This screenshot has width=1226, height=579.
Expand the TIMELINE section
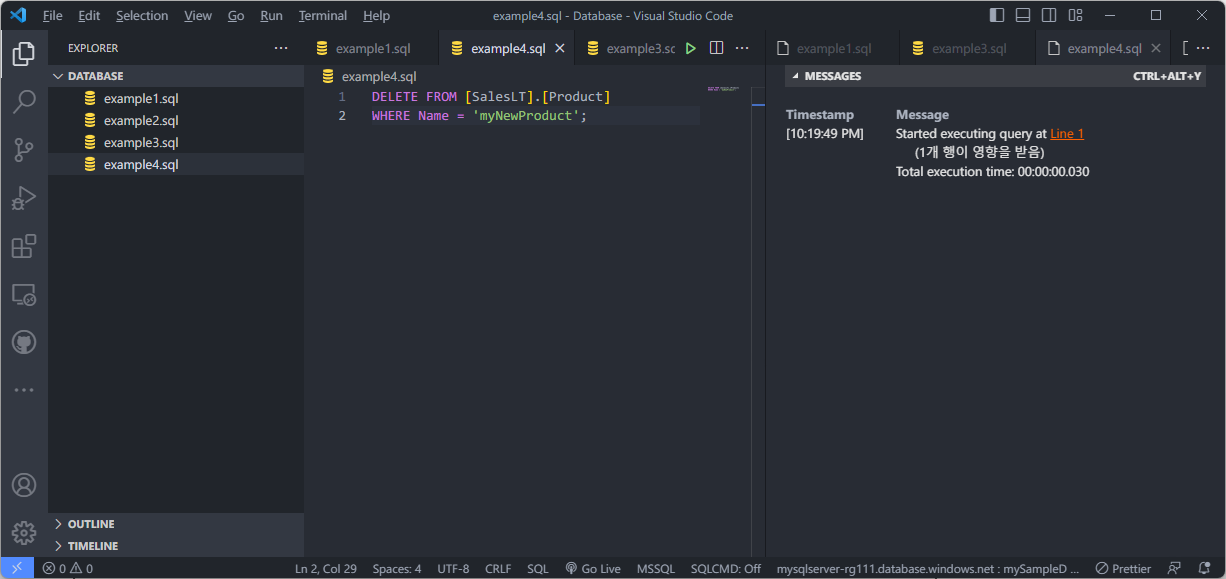(x=176, y=546)
